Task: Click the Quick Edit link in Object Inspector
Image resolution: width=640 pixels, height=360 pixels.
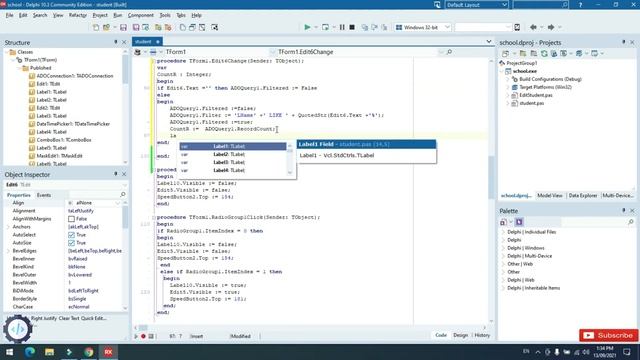Action: click(93, 318)
